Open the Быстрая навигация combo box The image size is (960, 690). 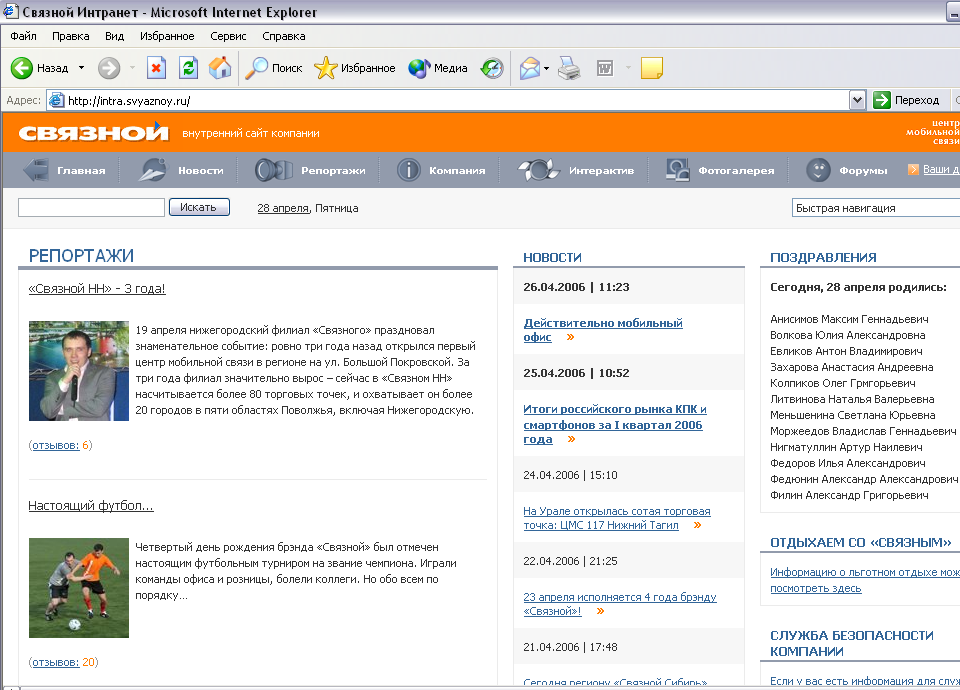[x=876, y=208]
